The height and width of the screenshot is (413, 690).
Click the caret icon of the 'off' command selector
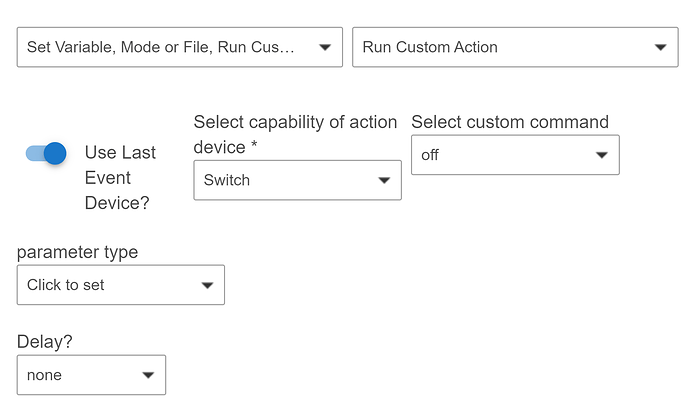602,155
